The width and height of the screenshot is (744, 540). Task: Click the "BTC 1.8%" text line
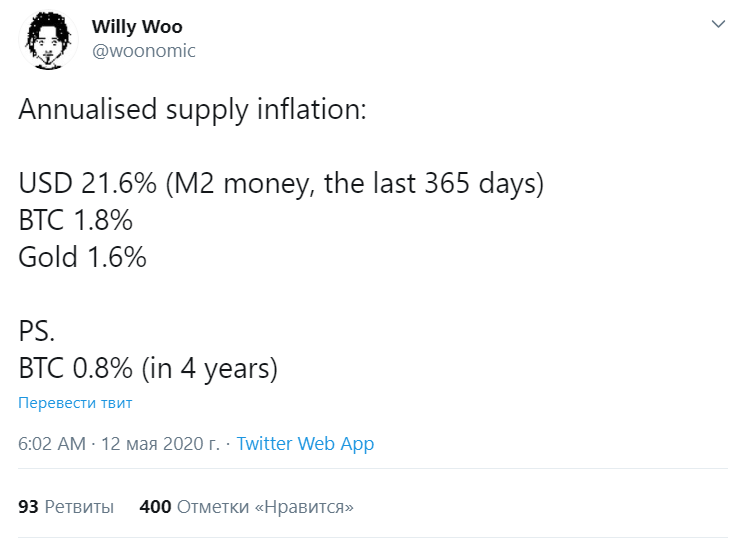coord(75,220)
